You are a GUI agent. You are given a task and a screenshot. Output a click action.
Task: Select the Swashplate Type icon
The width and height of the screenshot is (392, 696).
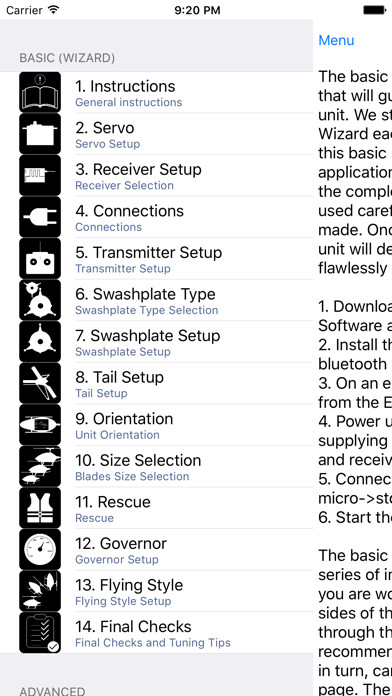tap(40, 300)
